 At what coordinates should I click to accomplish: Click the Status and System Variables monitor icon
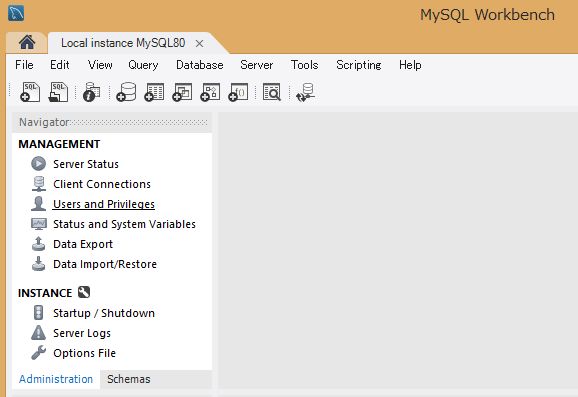pyautogui.click(x=38, y=224)
